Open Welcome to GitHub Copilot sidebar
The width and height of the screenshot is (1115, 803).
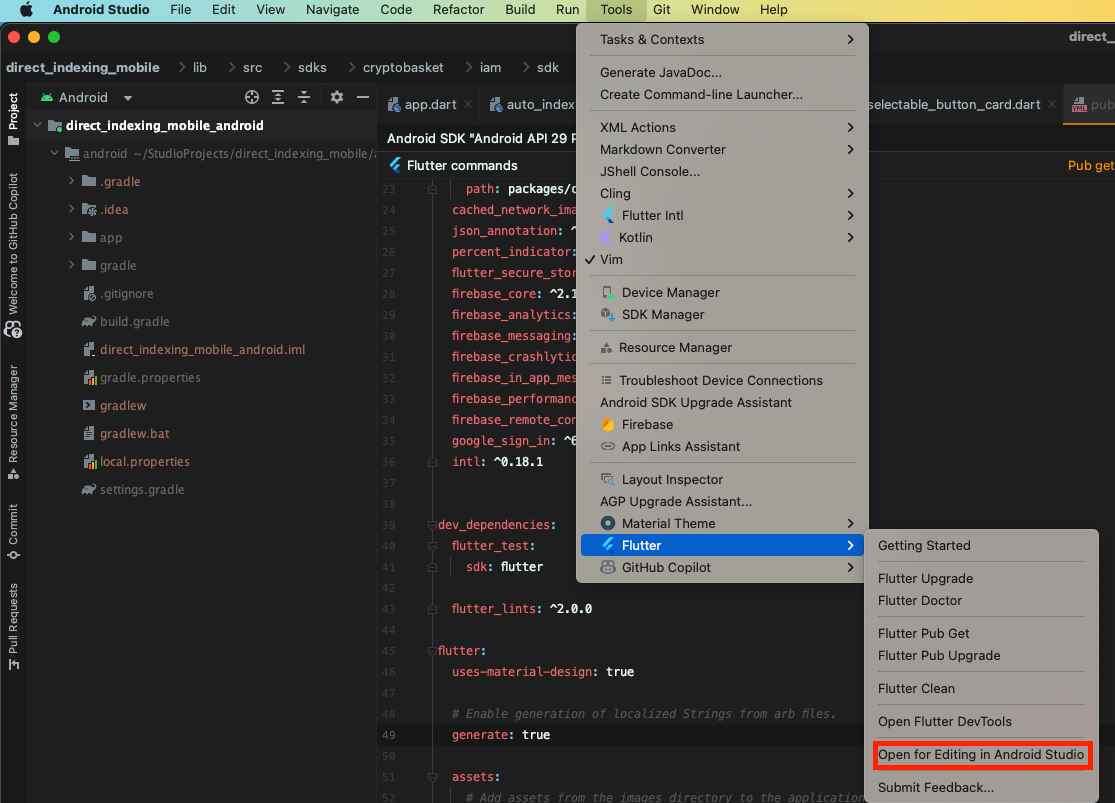[13, 255]
